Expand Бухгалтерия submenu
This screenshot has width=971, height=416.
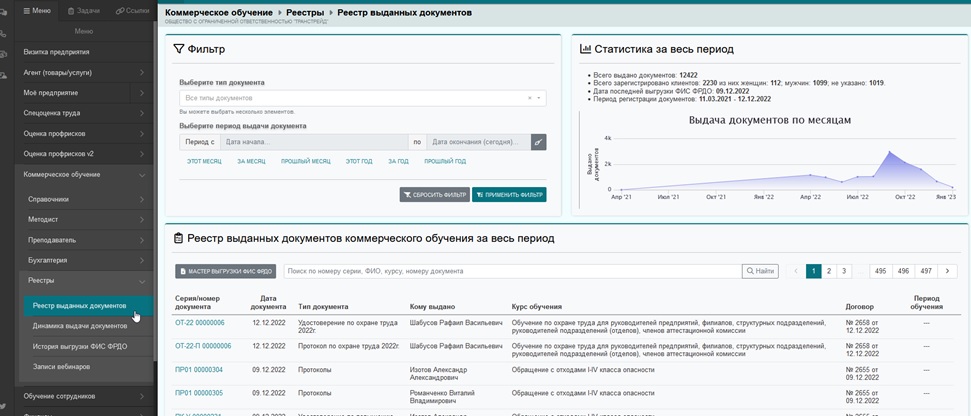click(x=86, y=261)
